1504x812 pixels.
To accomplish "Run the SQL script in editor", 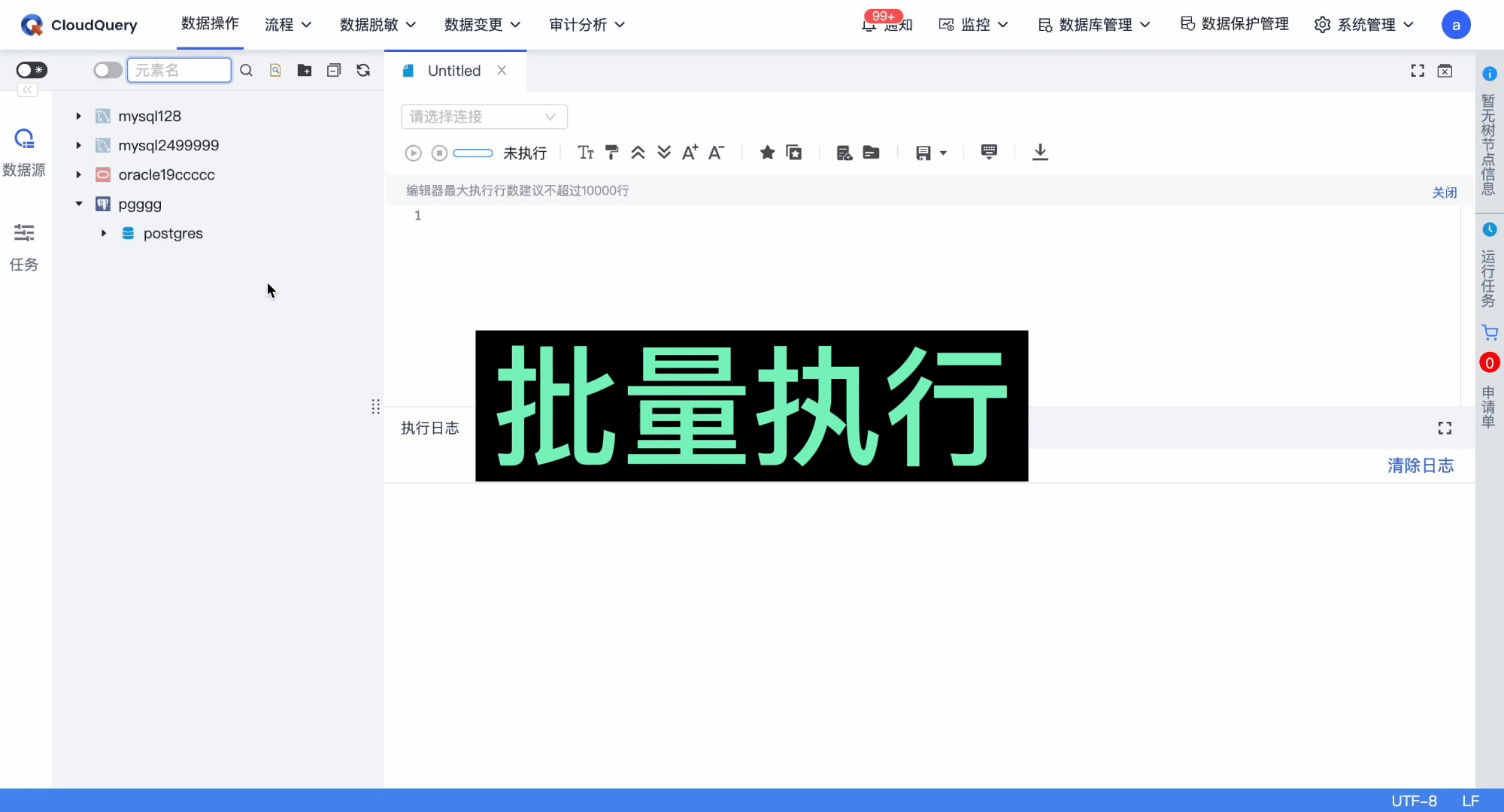I will point(413,153).
